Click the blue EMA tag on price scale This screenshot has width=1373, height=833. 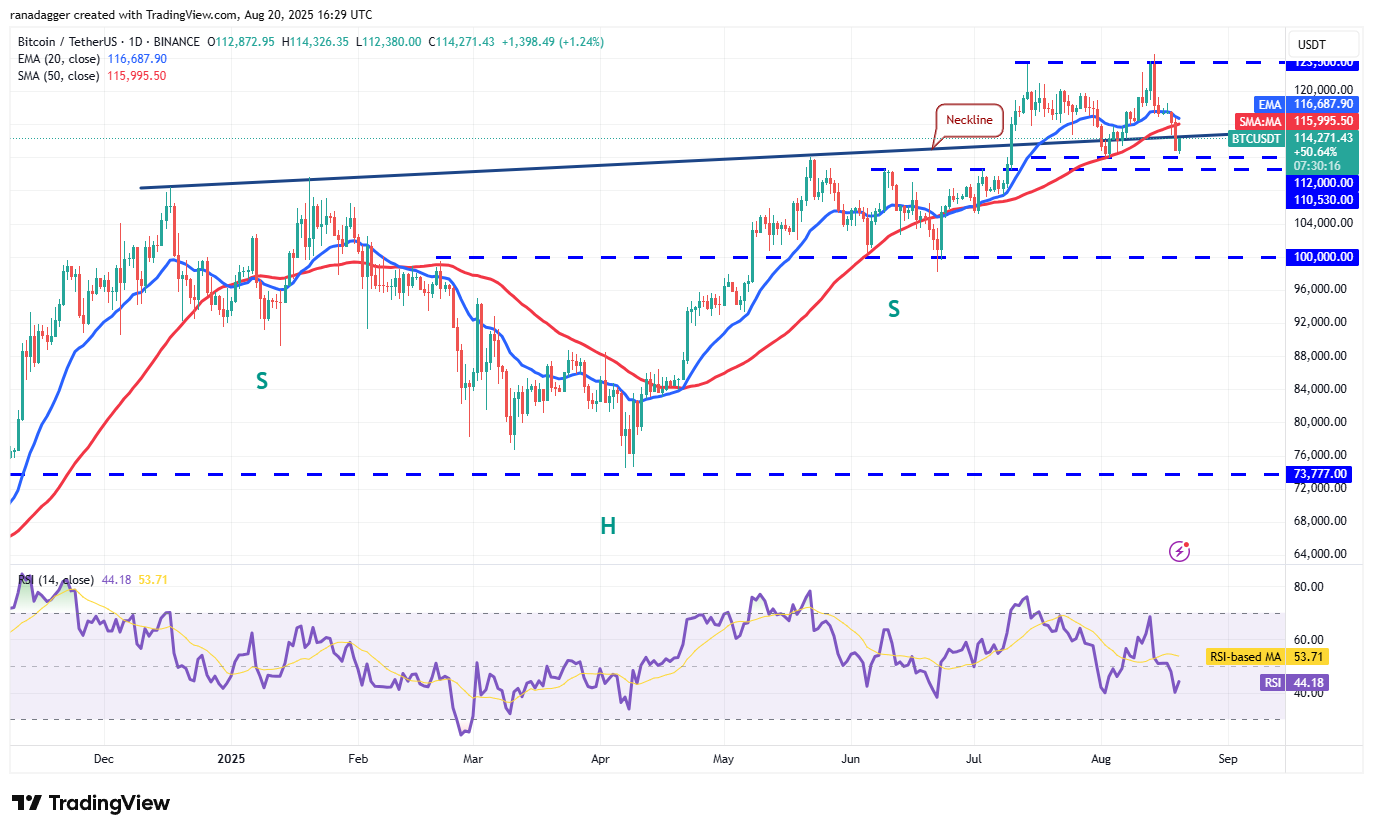[x=1268, y=103]
